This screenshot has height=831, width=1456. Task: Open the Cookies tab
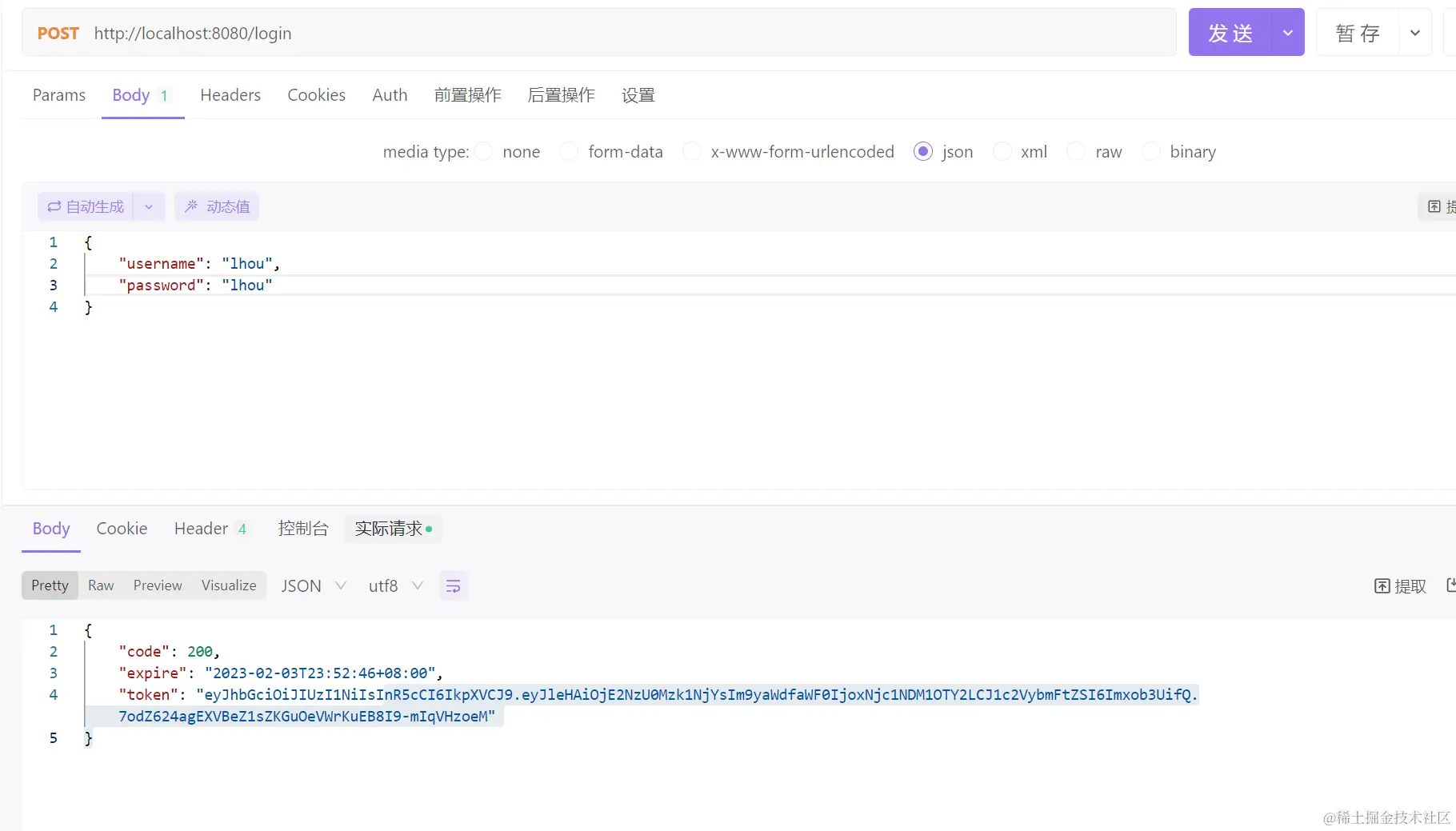click(317, 95)
